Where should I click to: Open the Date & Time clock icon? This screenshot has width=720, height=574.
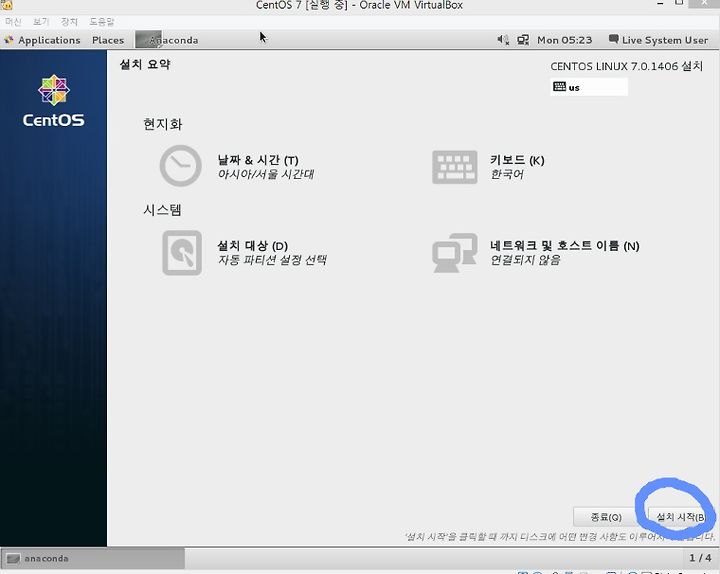180,166
